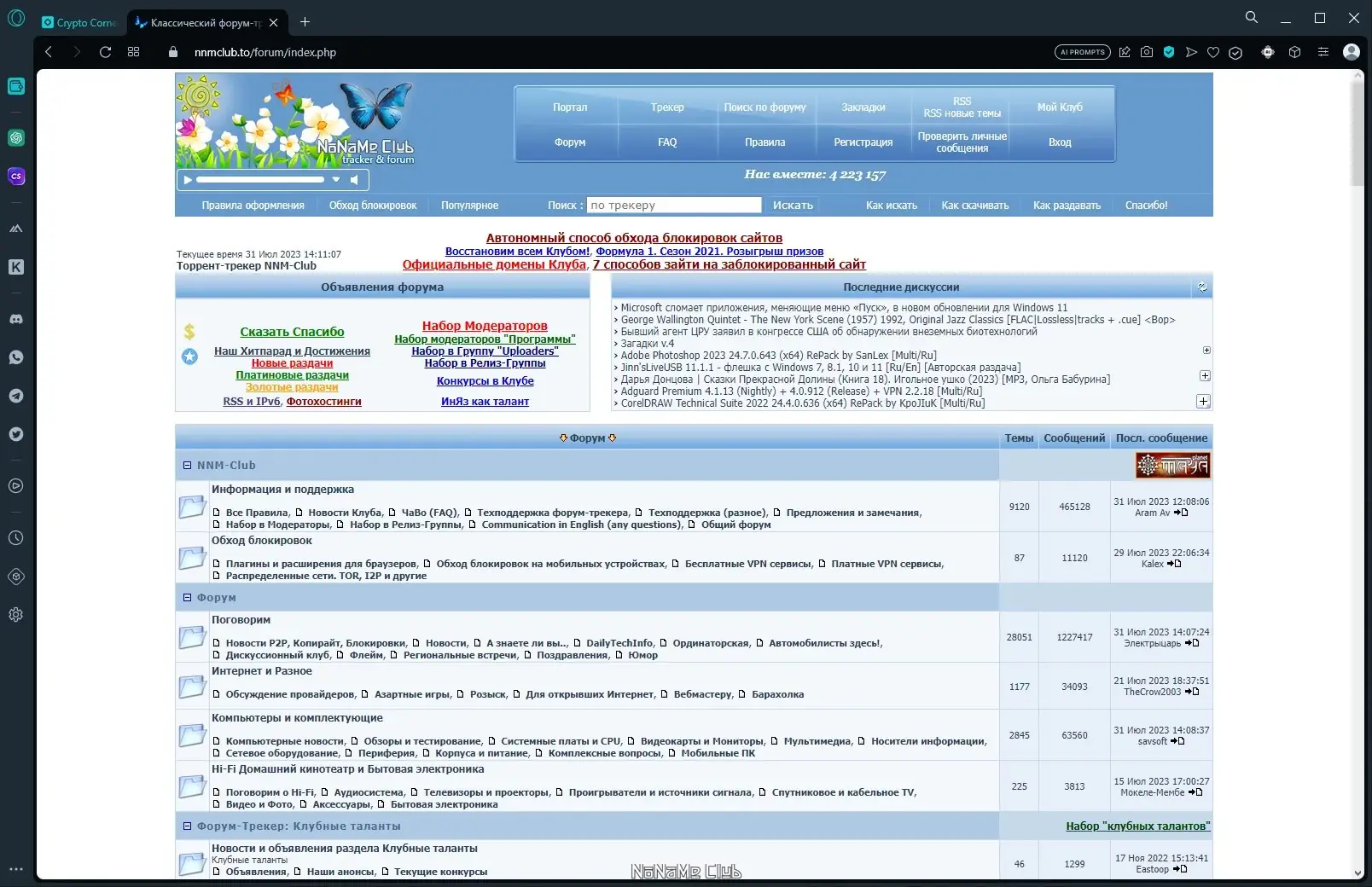This screenshot has width=1372, height=887.
Task: Open the Поговорим forum section
Action: click(241, 620)
